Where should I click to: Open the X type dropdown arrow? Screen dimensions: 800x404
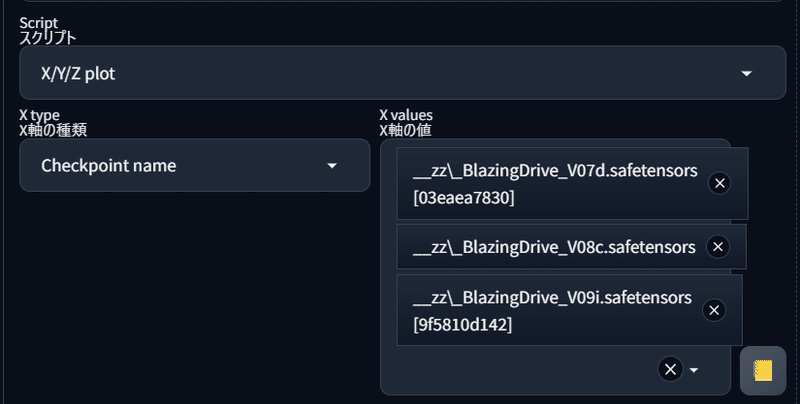[332, 165]
